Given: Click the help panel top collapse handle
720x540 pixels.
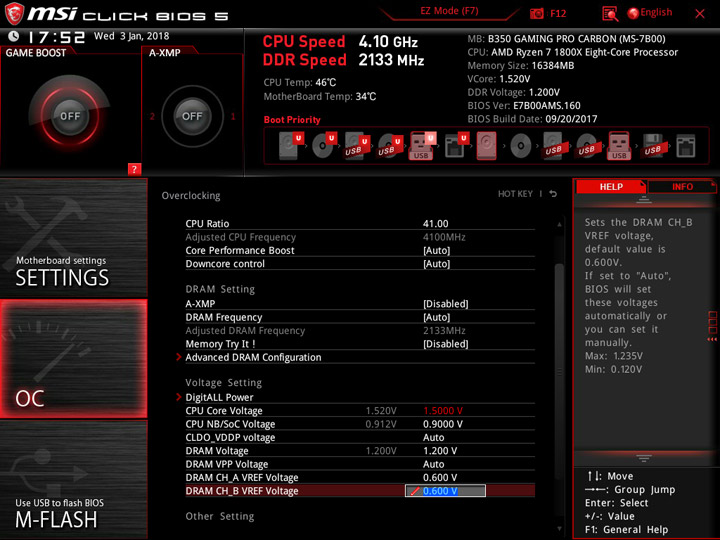Looking at the screenshot, I should (644, 200).
